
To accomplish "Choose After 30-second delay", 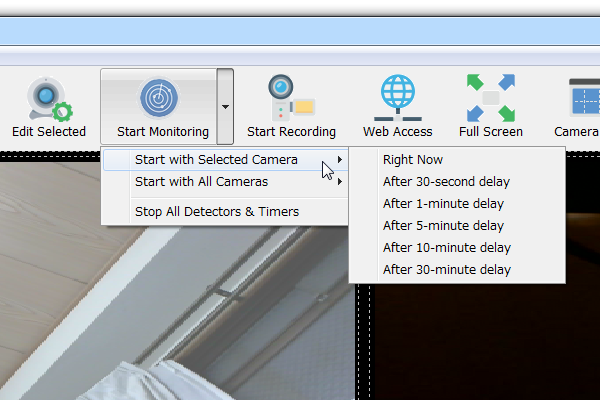I will [x=457, y=182].
